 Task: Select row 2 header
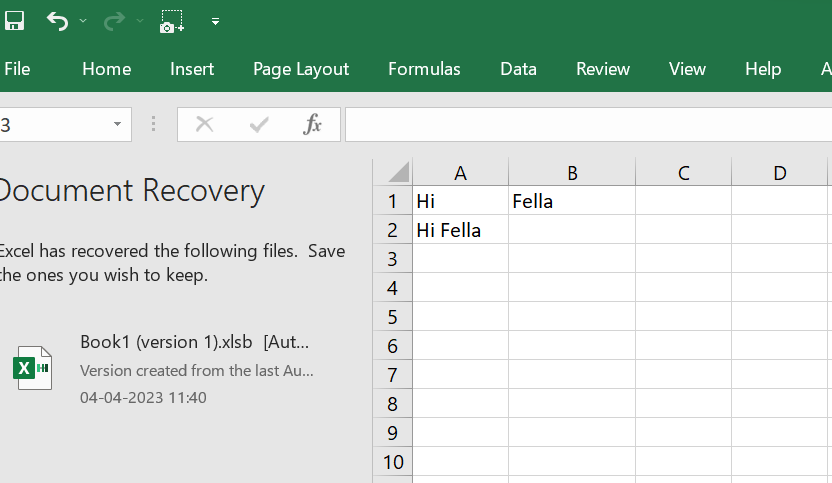point(393,230)
